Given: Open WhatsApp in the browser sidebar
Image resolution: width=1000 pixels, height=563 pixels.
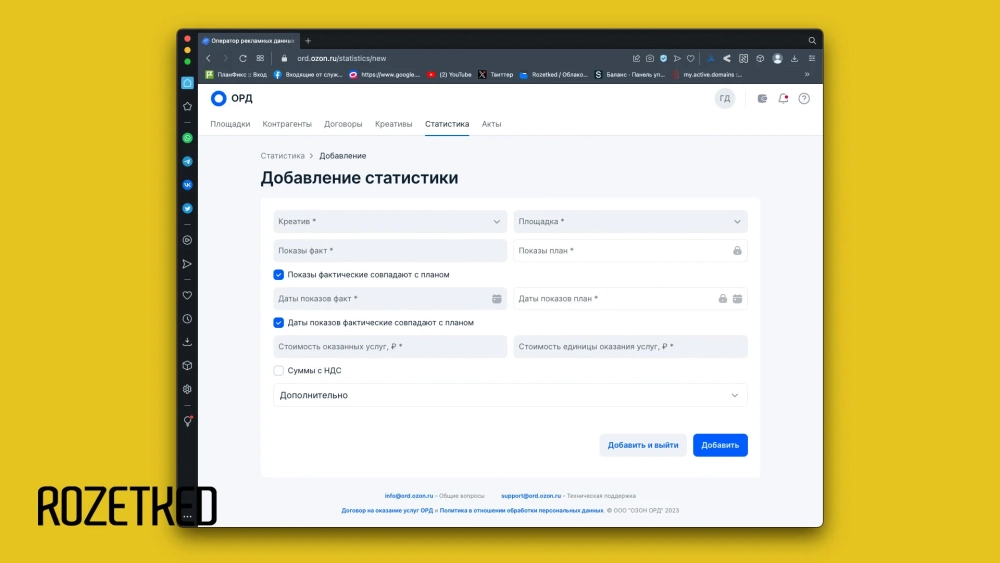Looking at the screenshot, I should tap(187, 138).
